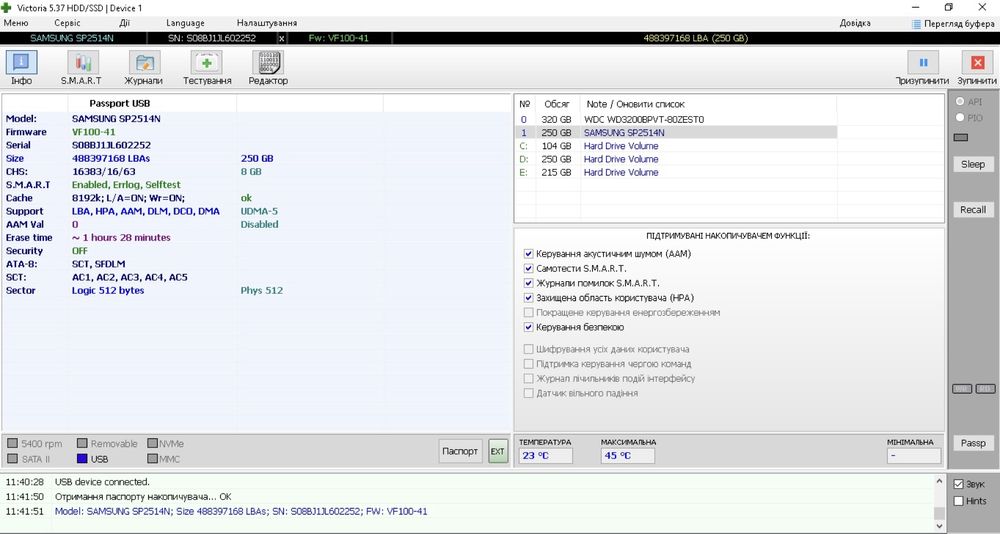Click the МІНІМАЛЬНА temperature field
The image size is (1000, 534).
click(x=913, y=456)
